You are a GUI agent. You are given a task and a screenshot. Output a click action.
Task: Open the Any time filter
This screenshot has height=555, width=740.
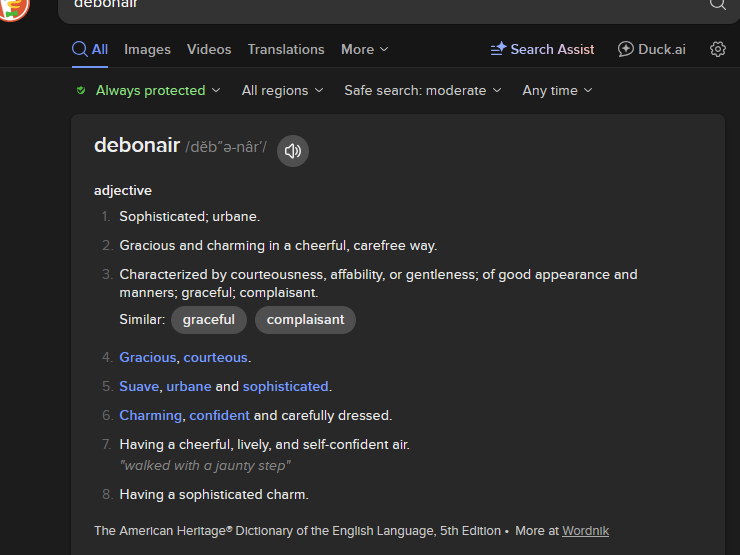point(557,90)
